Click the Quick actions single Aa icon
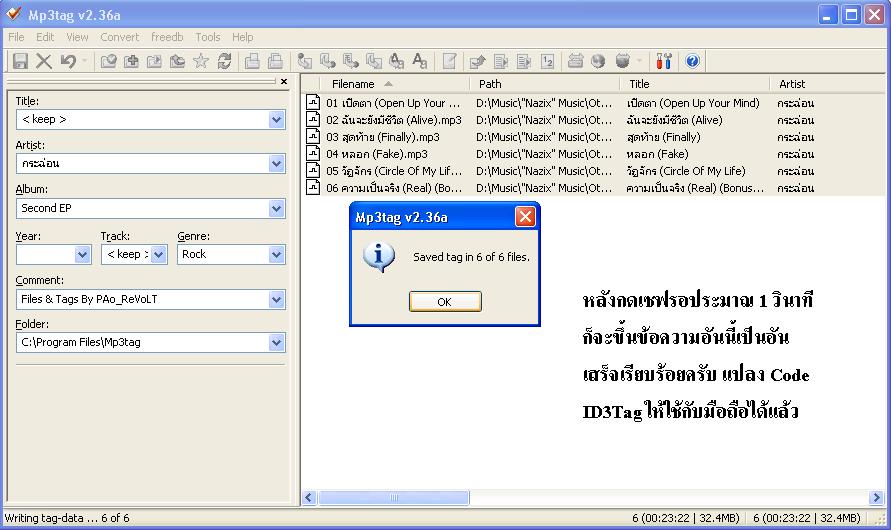The width and height of the screenshot is (891, 530). click(420, 61)
